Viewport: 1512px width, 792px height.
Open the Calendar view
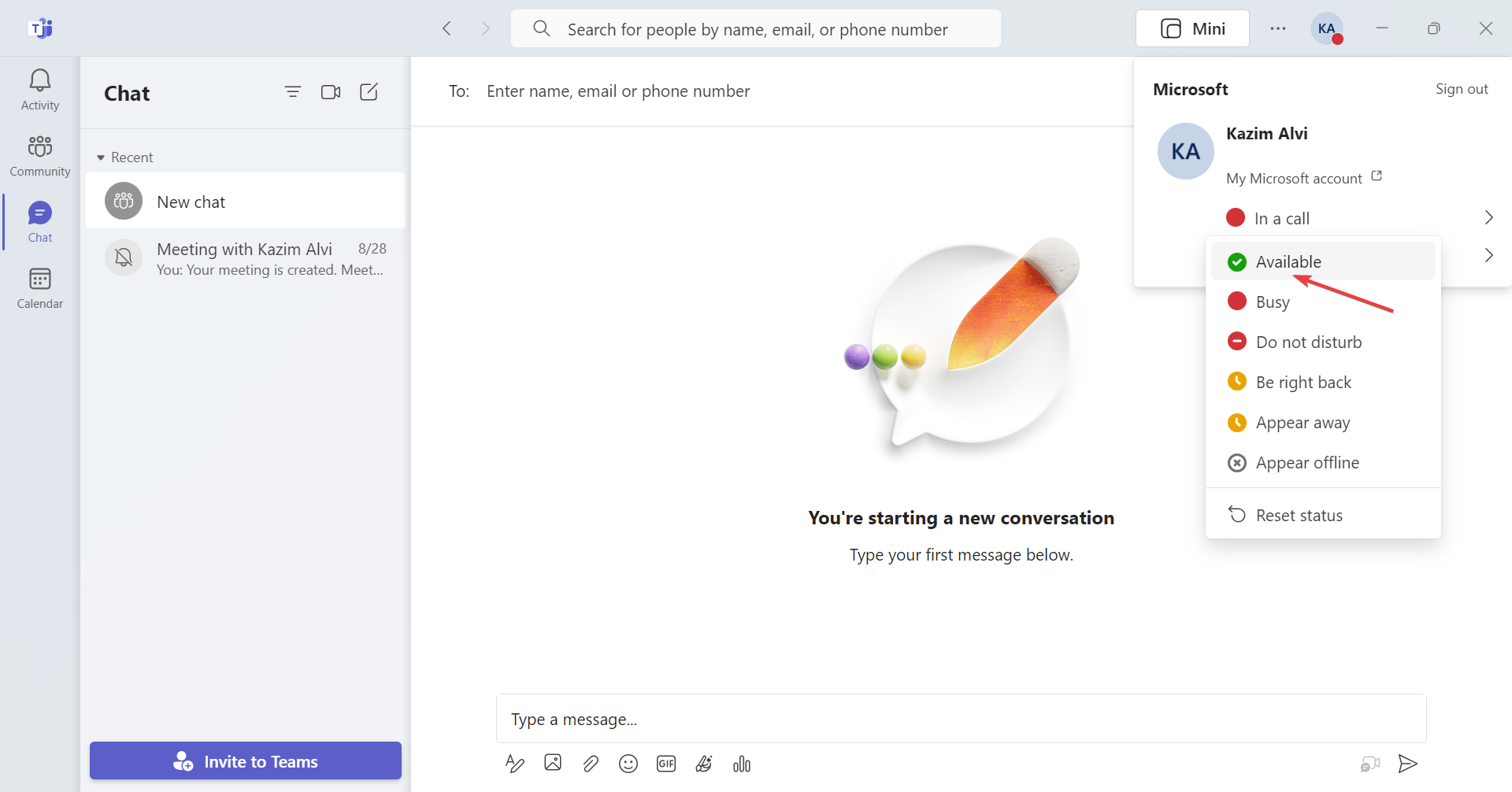(x=39, y=288)
